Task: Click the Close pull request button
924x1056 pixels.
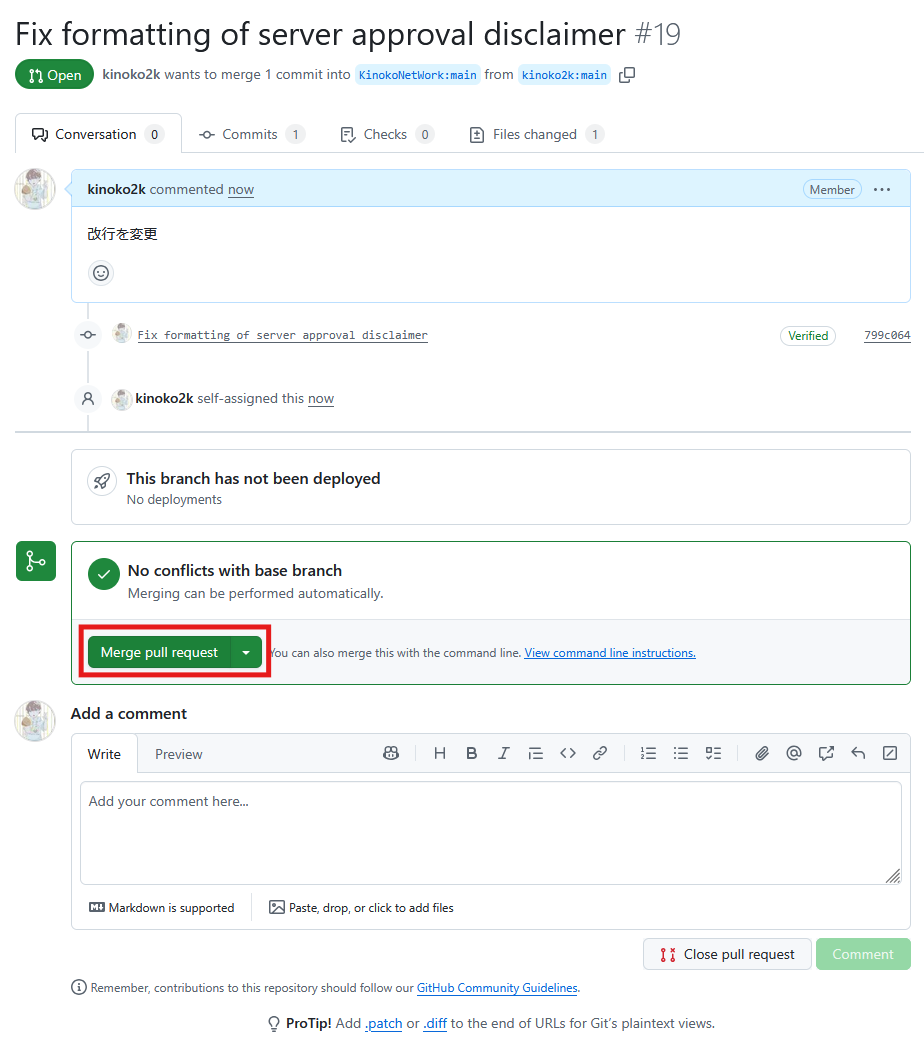Action: coord(727,954)
